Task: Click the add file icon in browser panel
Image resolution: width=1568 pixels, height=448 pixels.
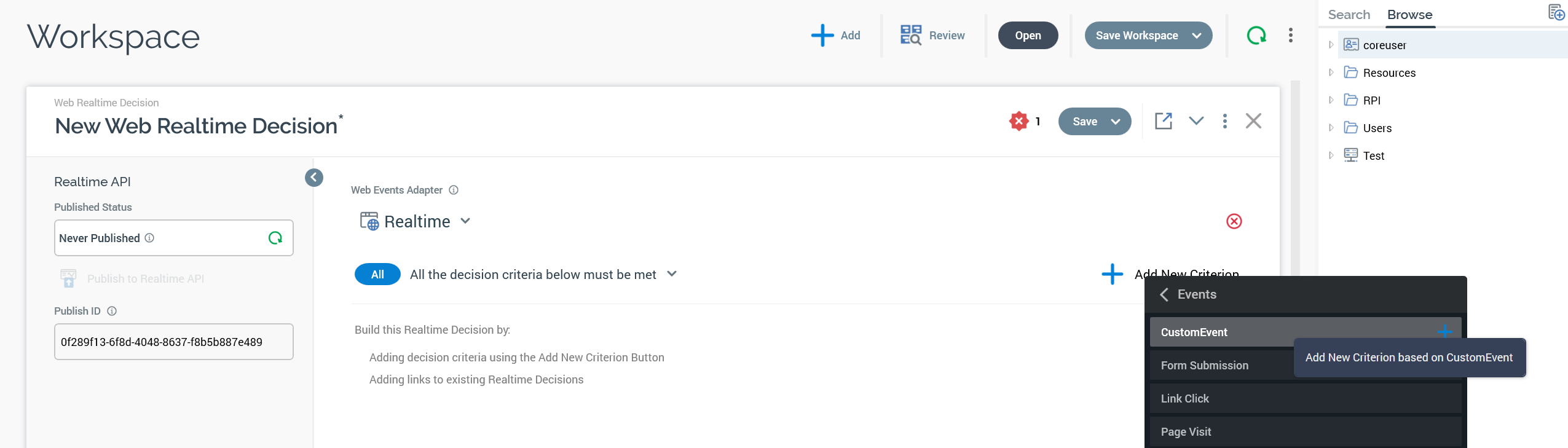Action: tap(1556, 12)
